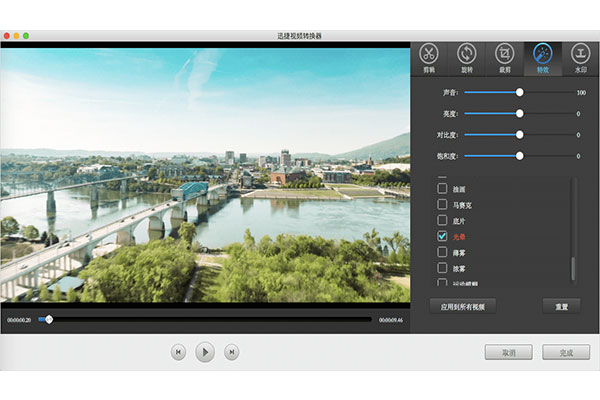The image size is (600, 400).
Task: Click the video timeline playhead
Action: (49, 319)
